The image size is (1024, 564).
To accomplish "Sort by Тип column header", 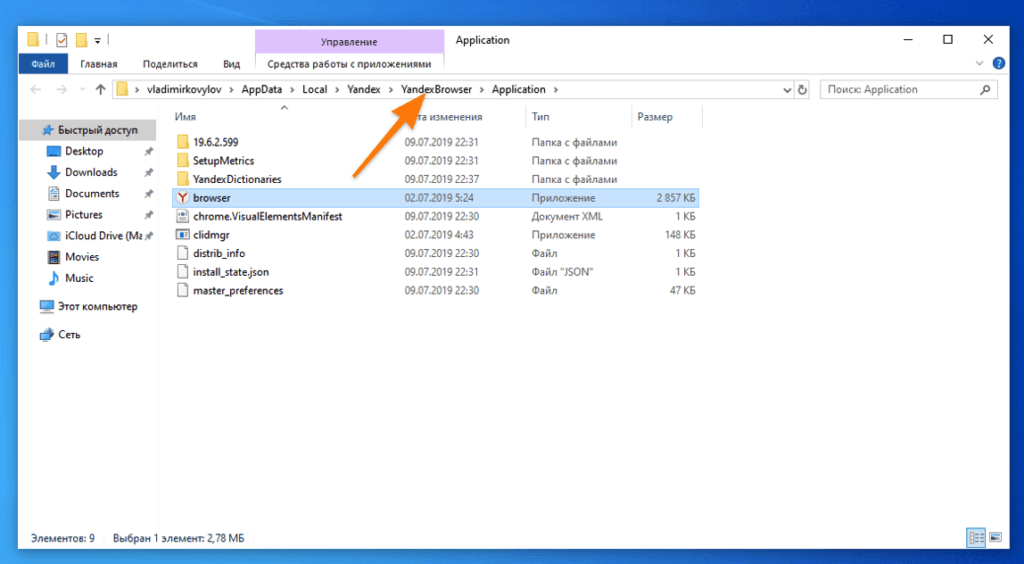I will [x=541, y=118].
